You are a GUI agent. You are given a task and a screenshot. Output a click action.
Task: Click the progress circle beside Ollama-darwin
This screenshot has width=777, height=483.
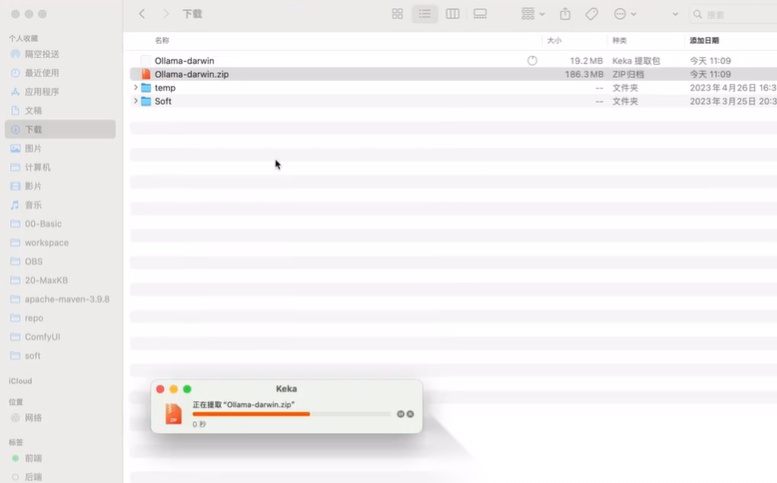532,60
